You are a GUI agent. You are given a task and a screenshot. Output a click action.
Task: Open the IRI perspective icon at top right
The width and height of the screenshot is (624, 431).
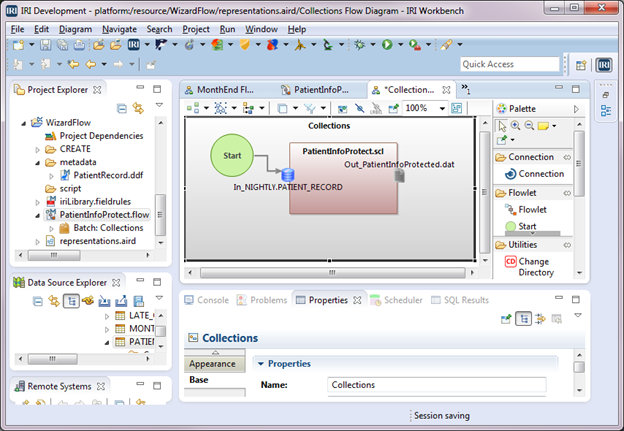point(604,65)
